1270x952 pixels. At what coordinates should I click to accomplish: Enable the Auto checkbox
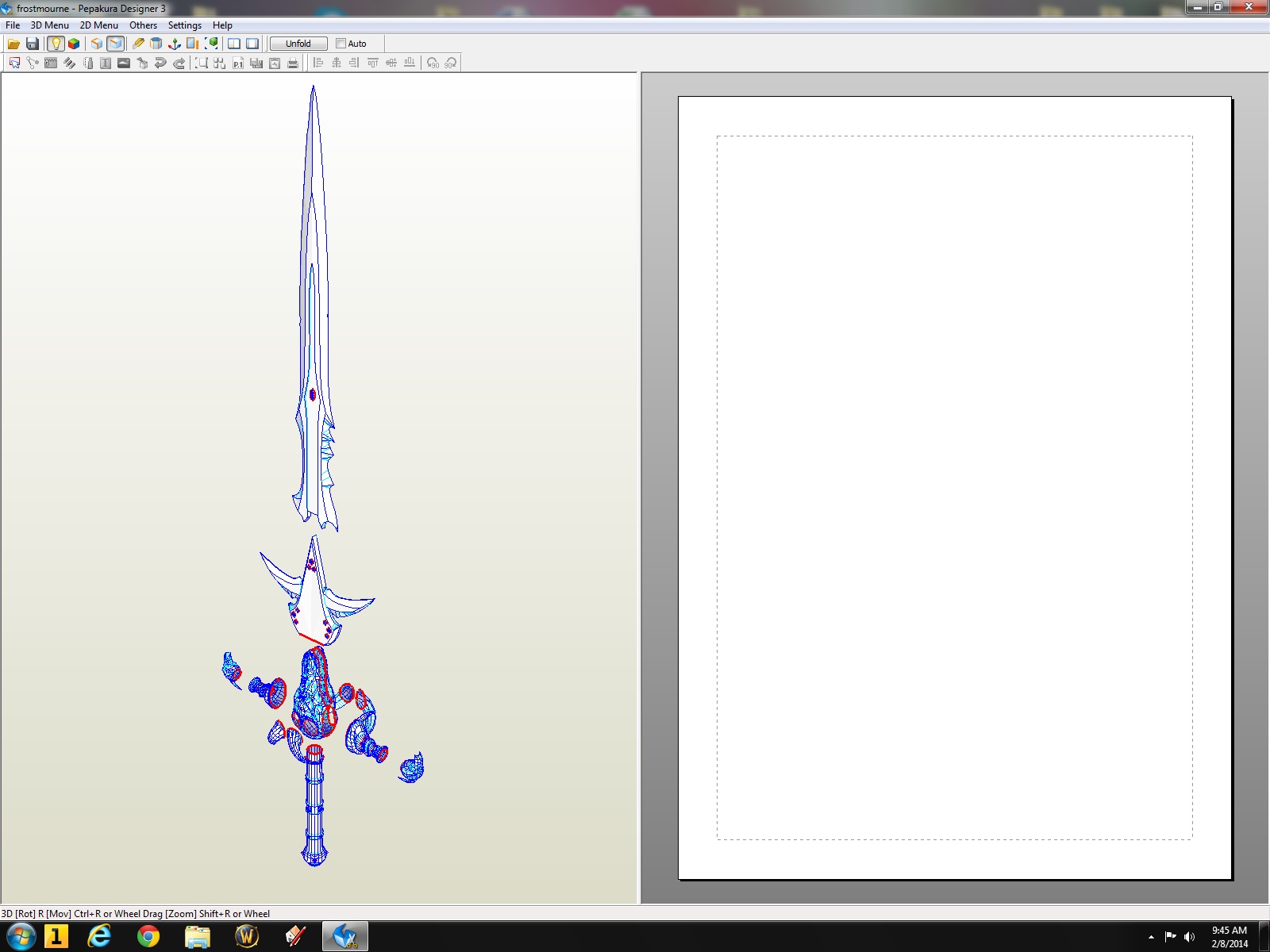click(341, 44)
